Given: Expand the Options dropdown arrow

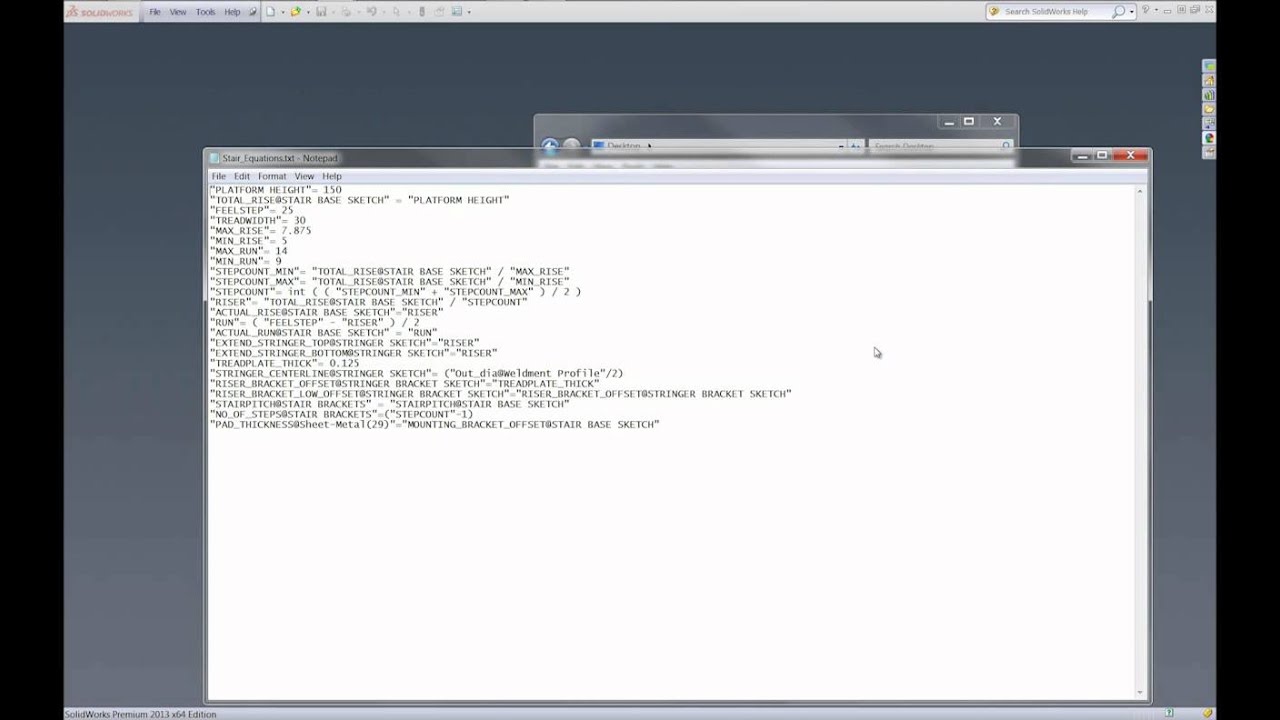Looking at the screenshot, I should point(469,12).
